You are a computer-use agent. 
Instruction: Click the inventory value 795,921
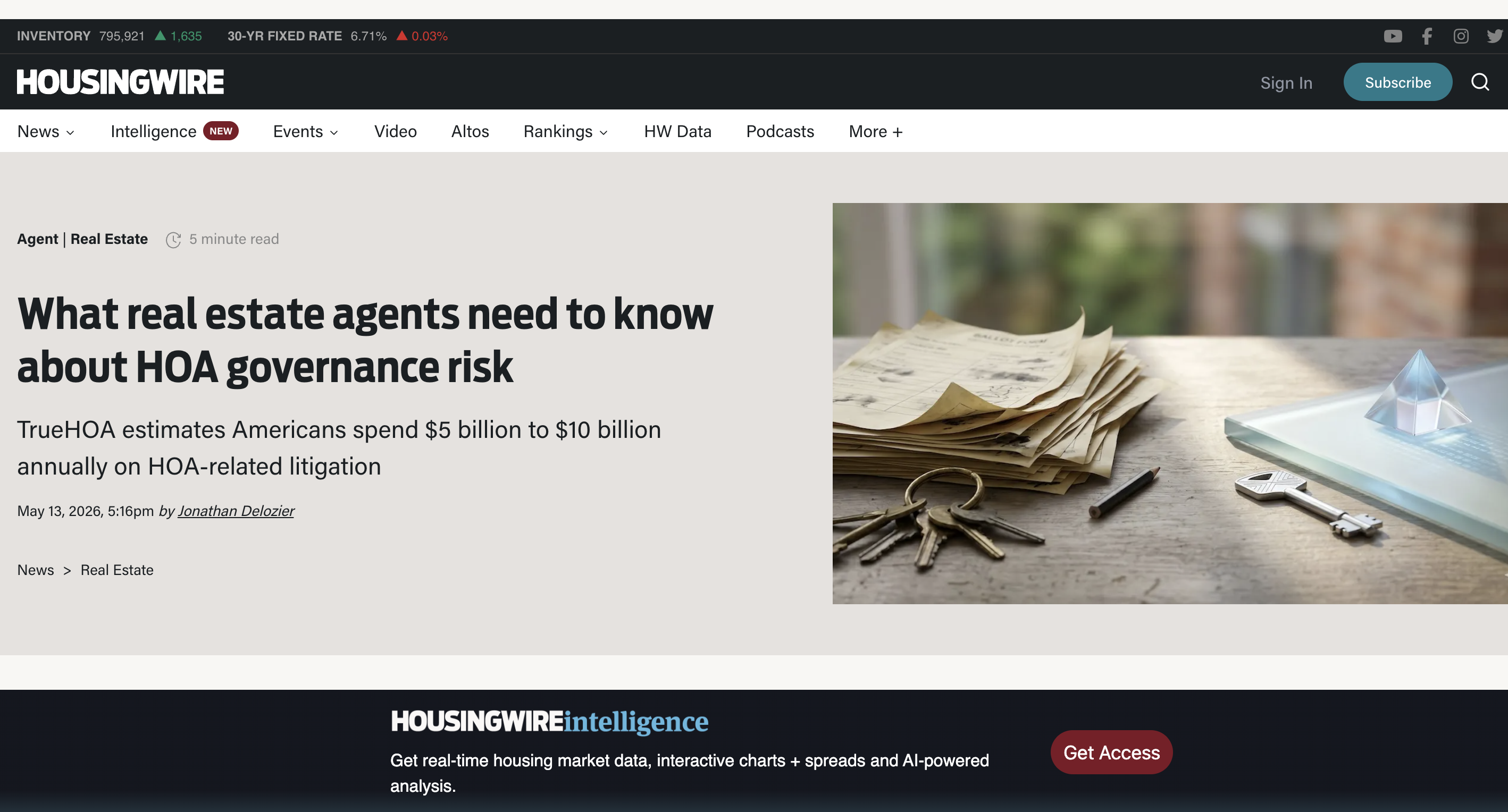[x=122, y=36]
